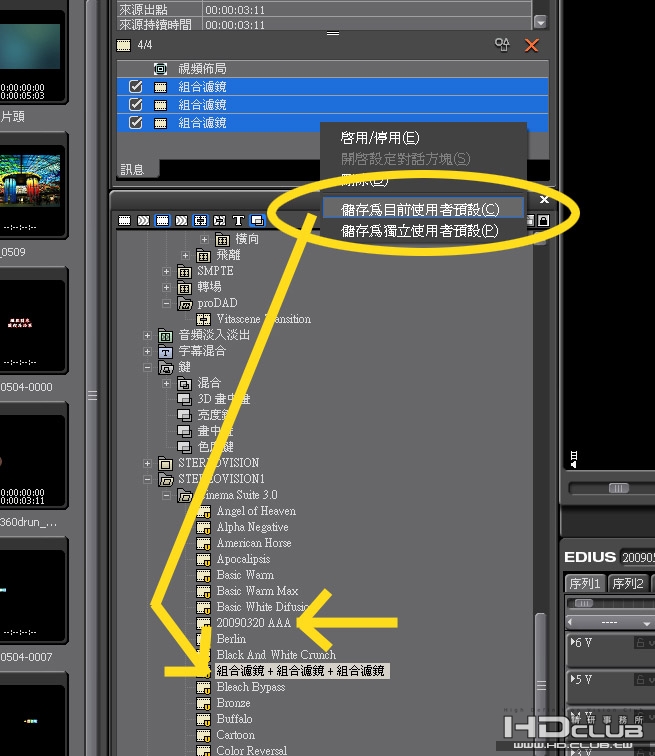Expand the 轉場 folder

tap(166, 287)
